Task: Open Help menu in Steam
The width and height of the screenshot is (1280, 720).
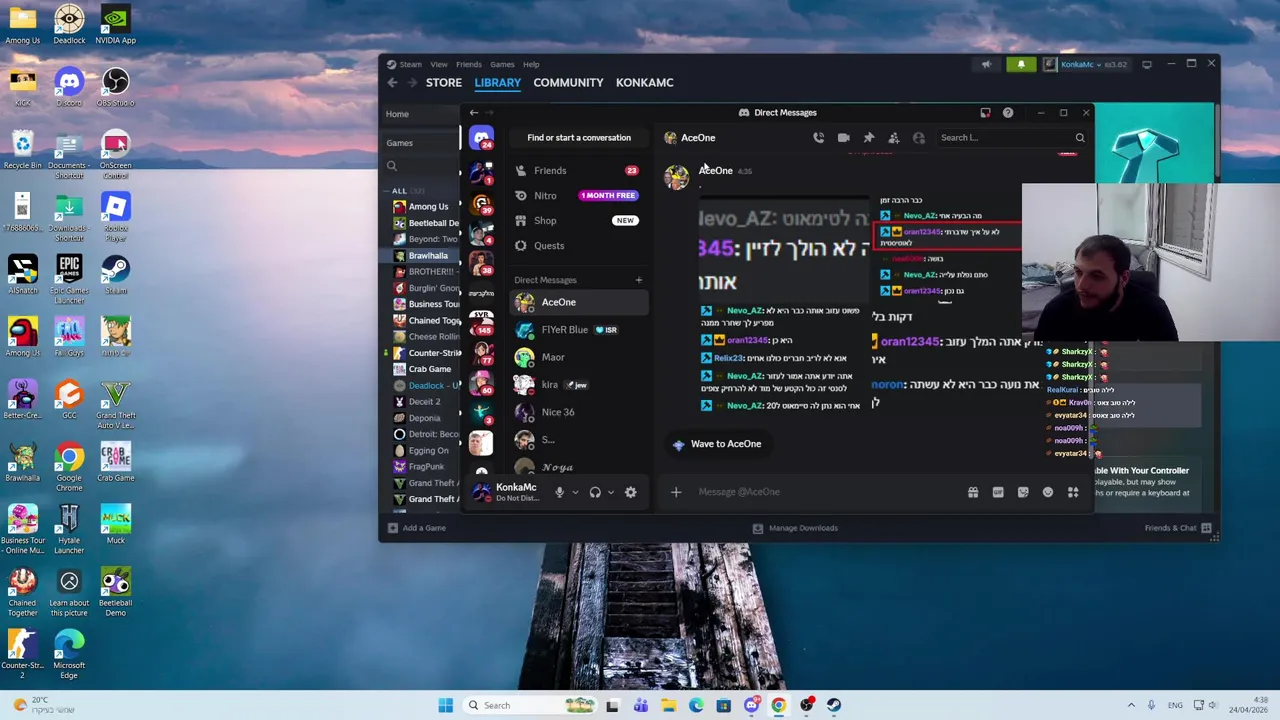Action: (x=531, y=65)
